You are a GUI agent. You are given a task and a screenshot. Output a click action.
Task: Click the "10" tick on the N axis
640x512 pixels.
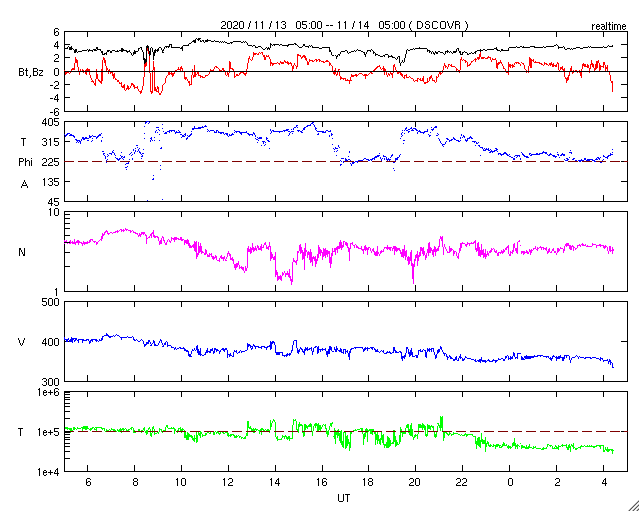[54, 213]
